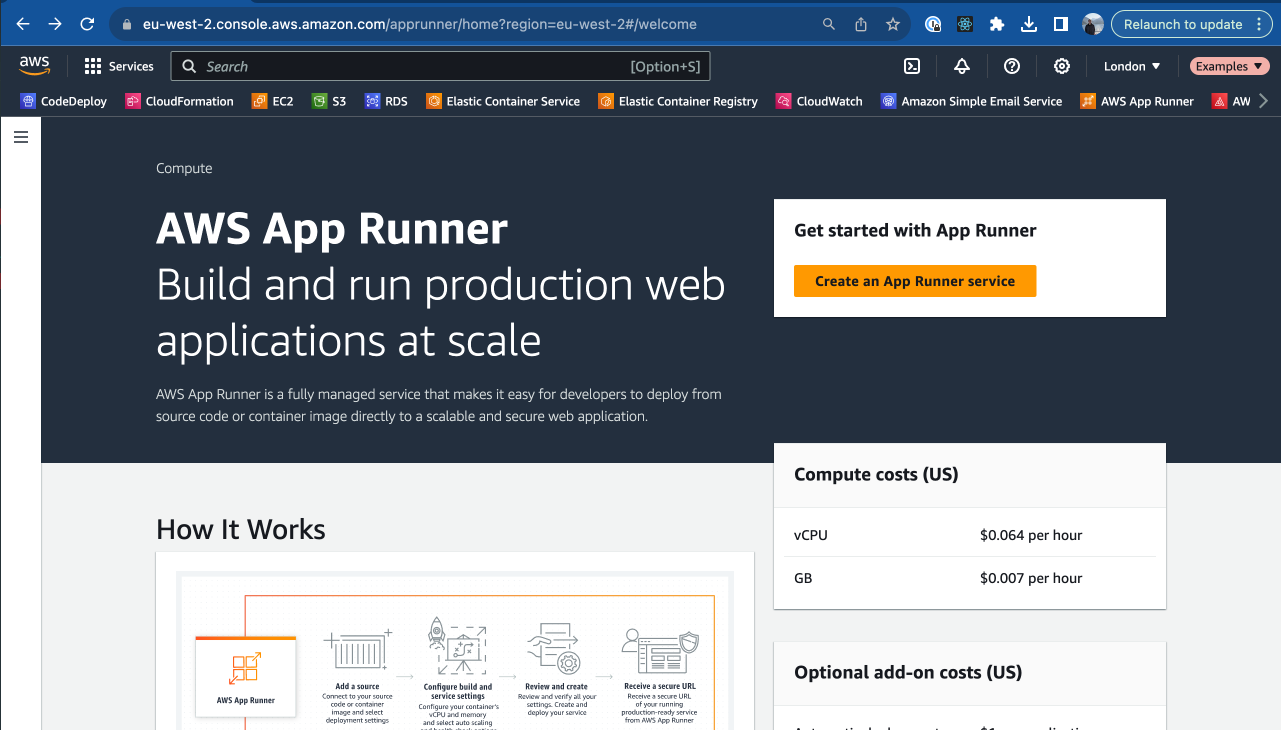Click the Optional add-on costs (US) heading
Image resolution: width=1281 pixels, height=730 pixels.
click(x=908, y=672)
